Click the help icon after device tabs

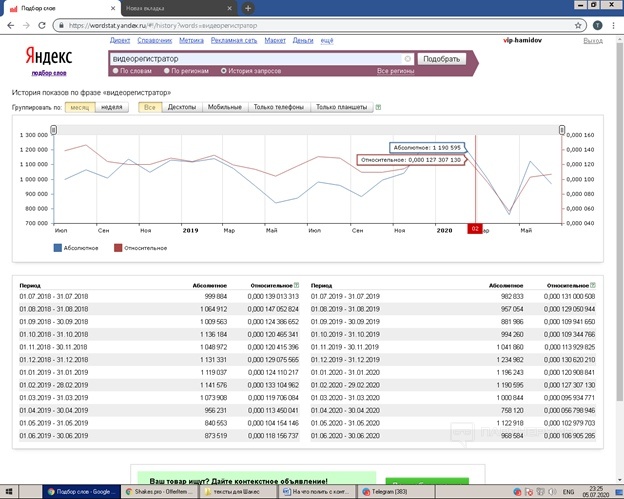[378, 106]
